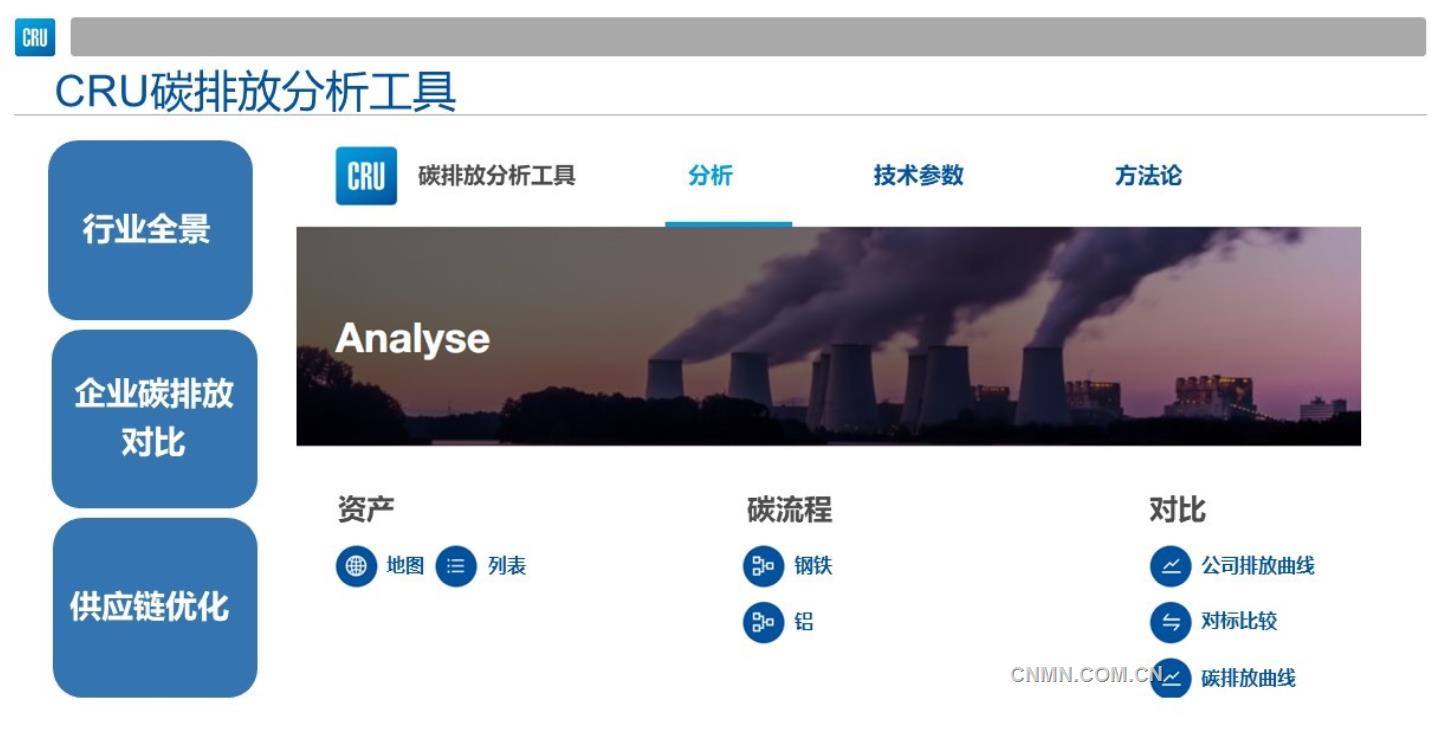
Task: Click the gray bar at the top
Action: [747, 37]
